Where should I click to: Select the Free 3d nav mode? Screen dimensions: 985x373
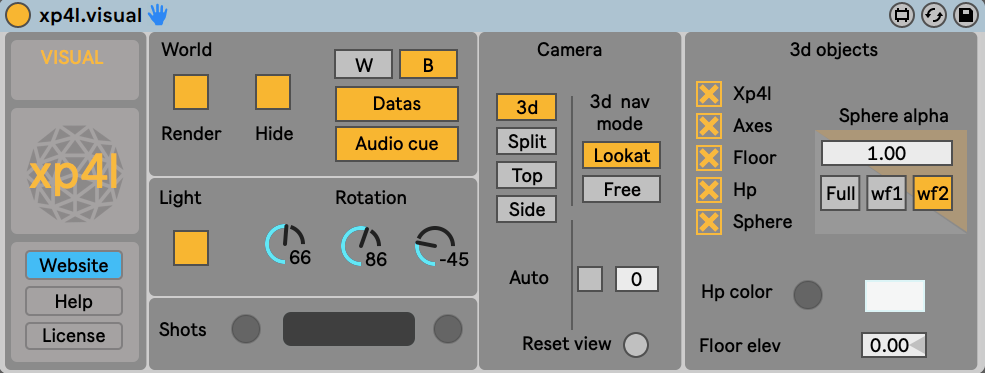pyautogui.click(x=621, y=189)
